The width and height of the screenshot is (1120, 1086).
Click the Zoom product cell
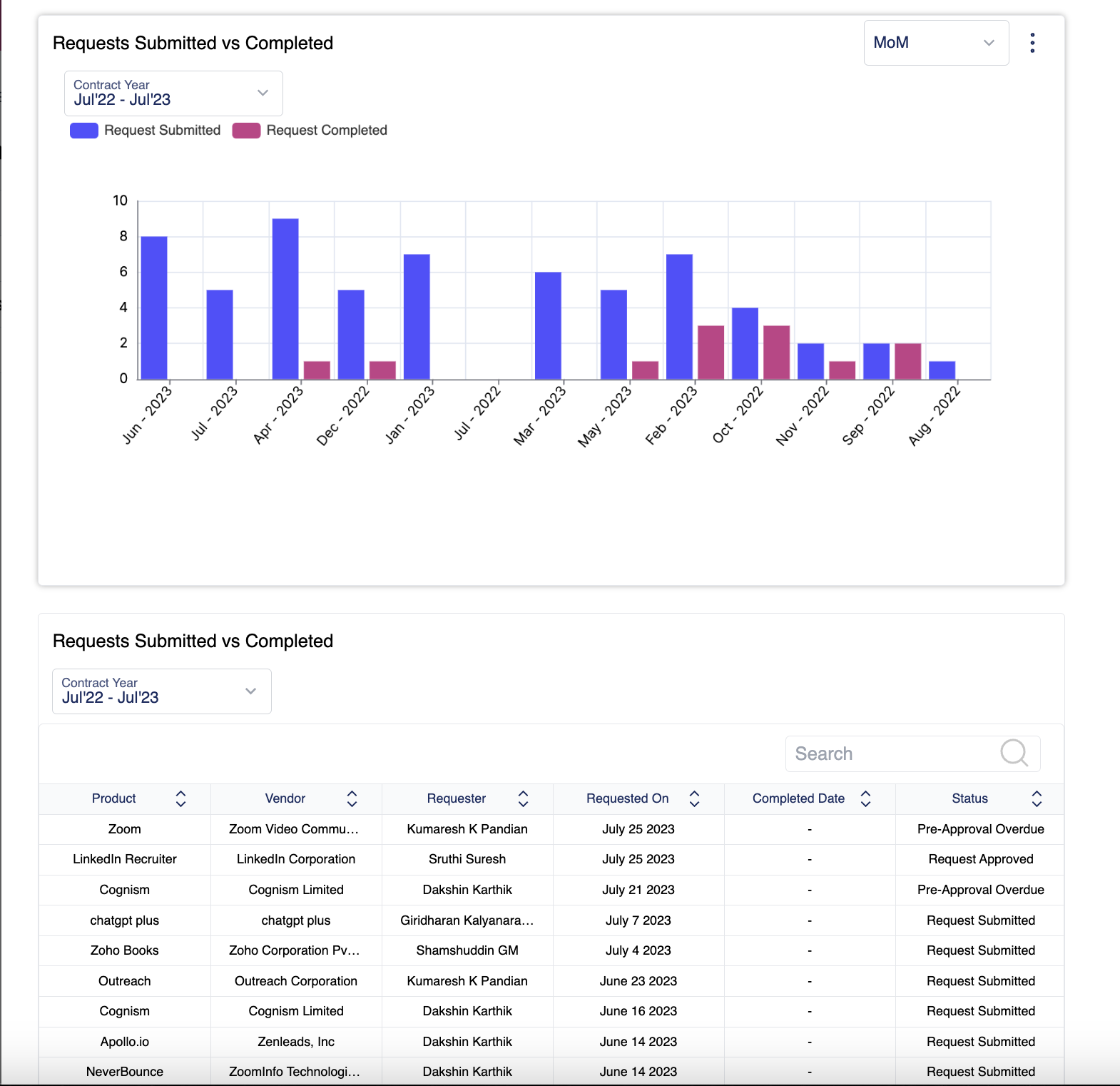[x=125, y=829]
